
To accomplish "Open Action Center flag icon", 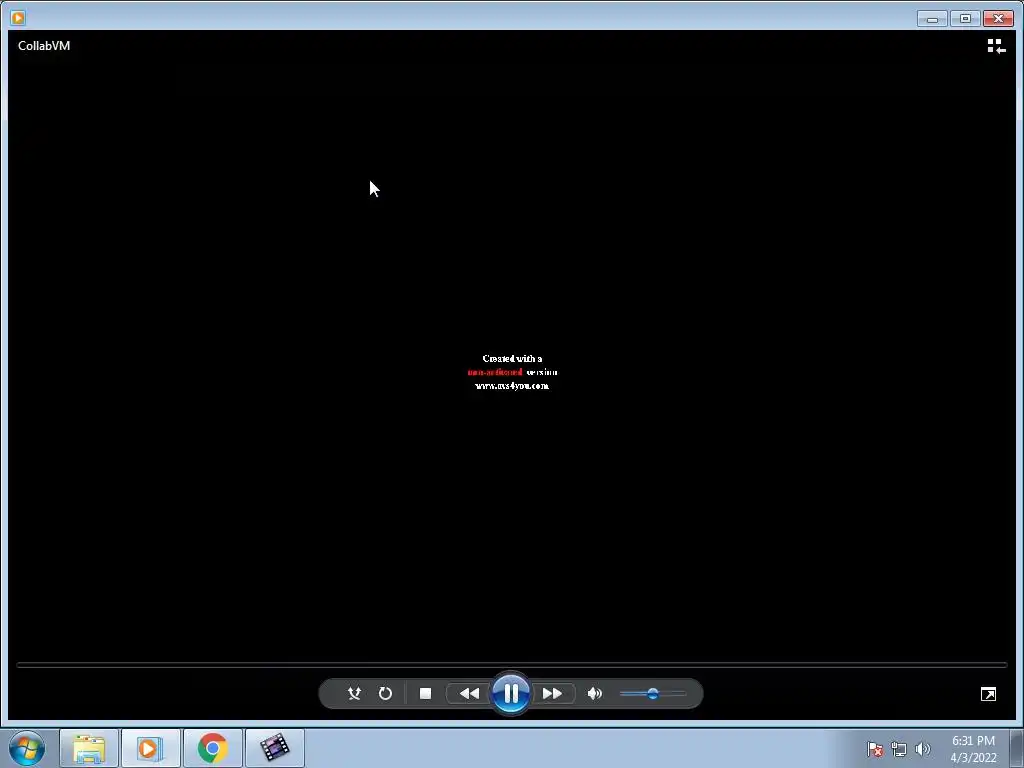I will coord(874,749).
